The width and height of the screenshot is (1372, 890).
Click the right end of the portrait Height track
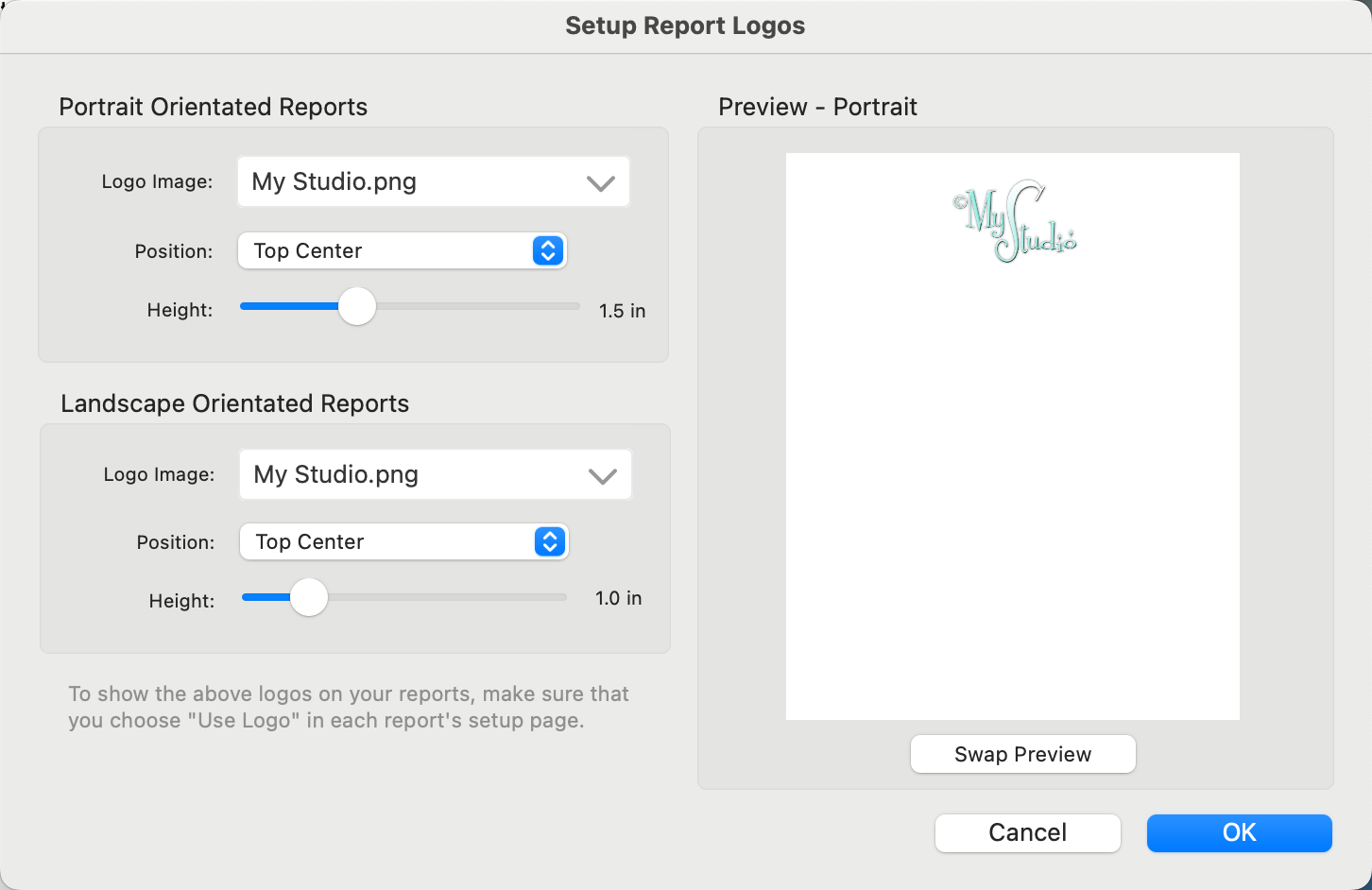573,307
